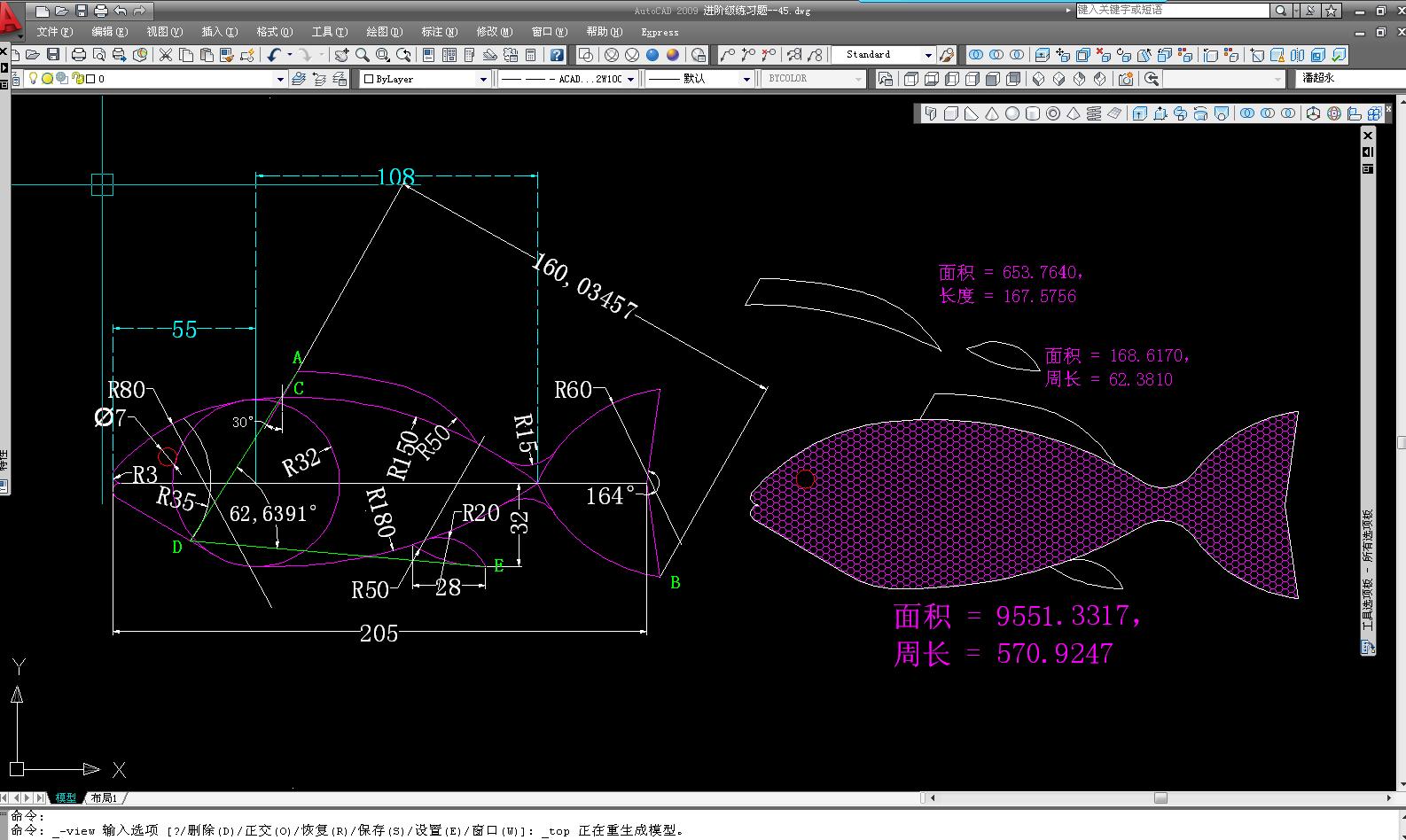Open the Express menu

click(x=660, y=32)
